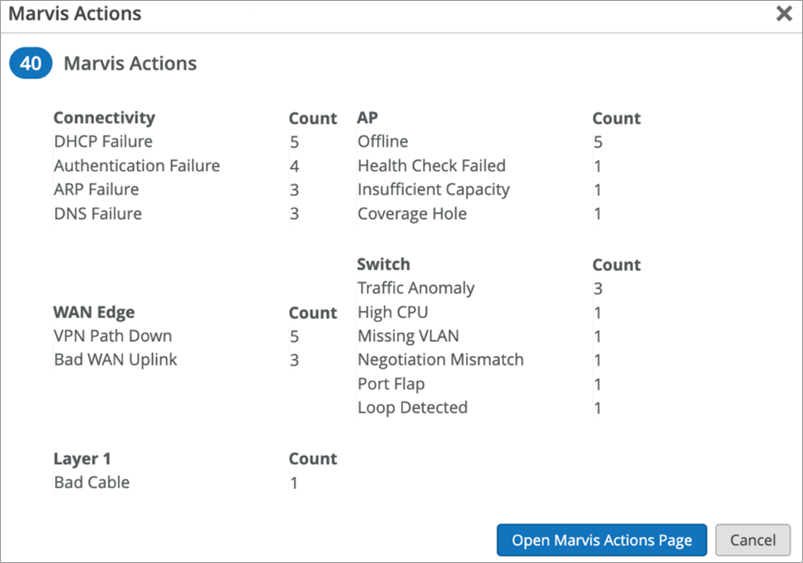The height and width of the screenshot is (563, 803).
Task: Select VPN Path Down under WAN Edge
Action: 113,336
